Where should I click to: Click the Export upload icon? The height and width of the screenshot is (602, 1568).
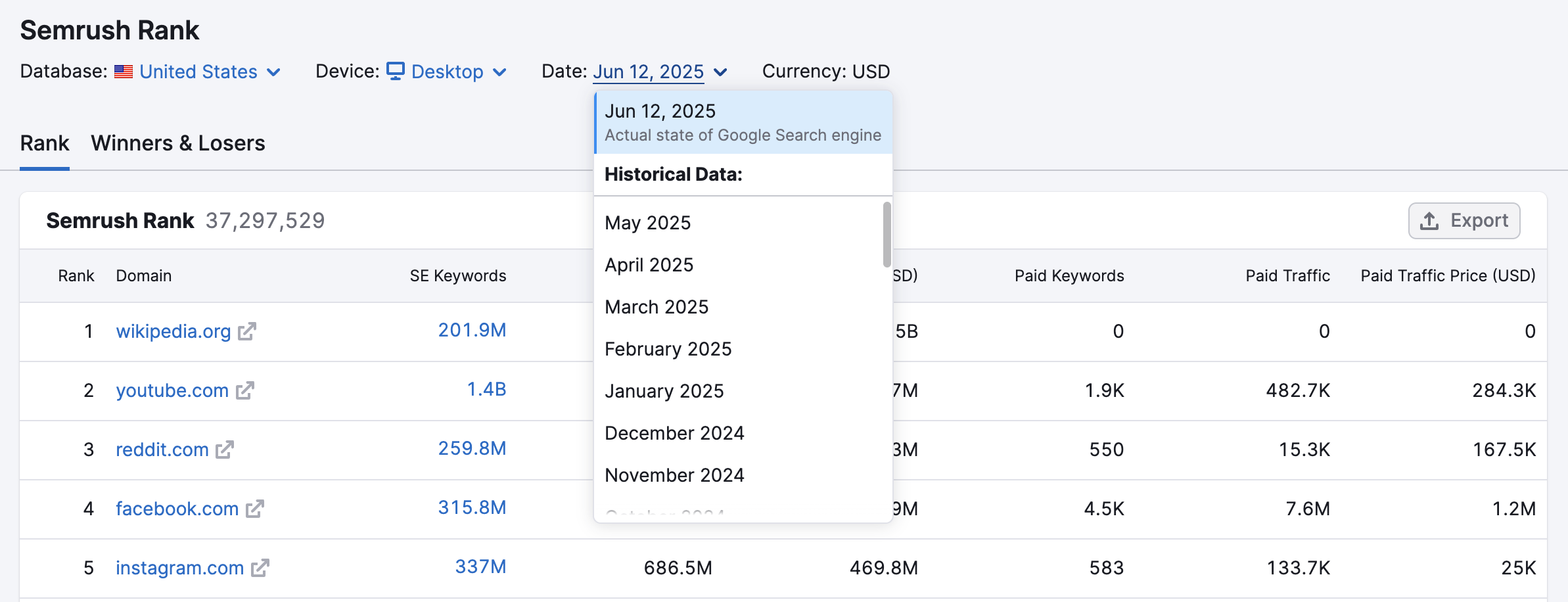pyautogui.click(x=1429, y=221)
